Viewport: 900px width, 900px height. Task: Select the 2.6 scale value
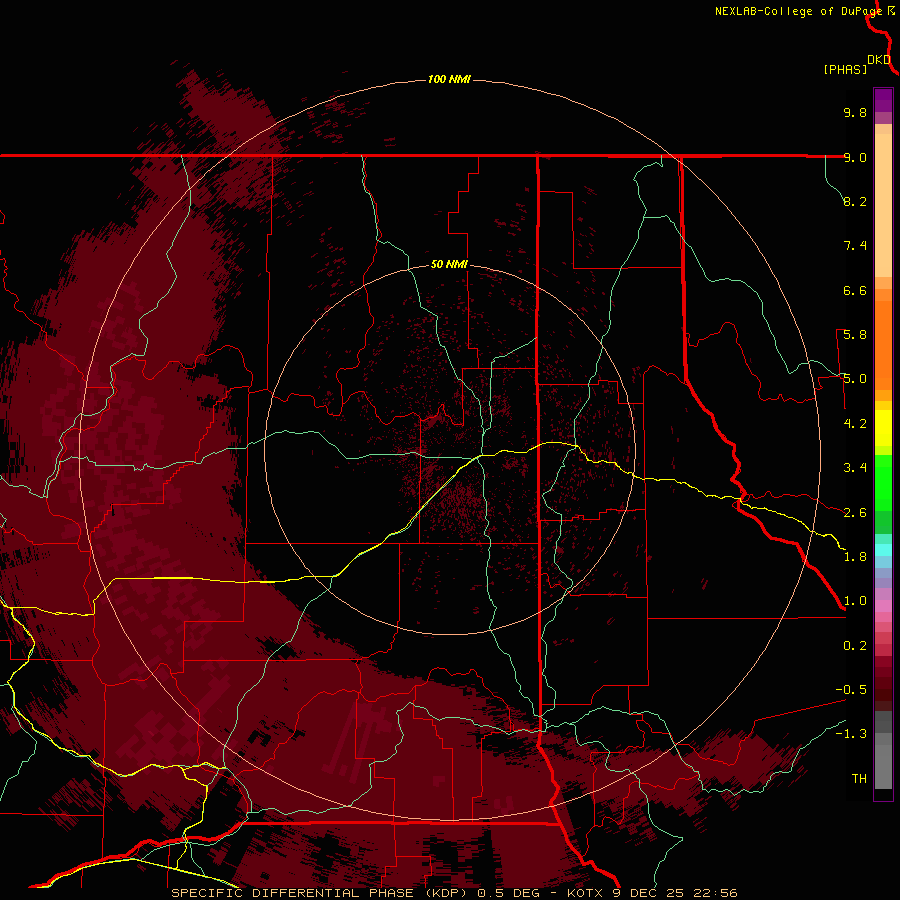(x=855, y=513)
